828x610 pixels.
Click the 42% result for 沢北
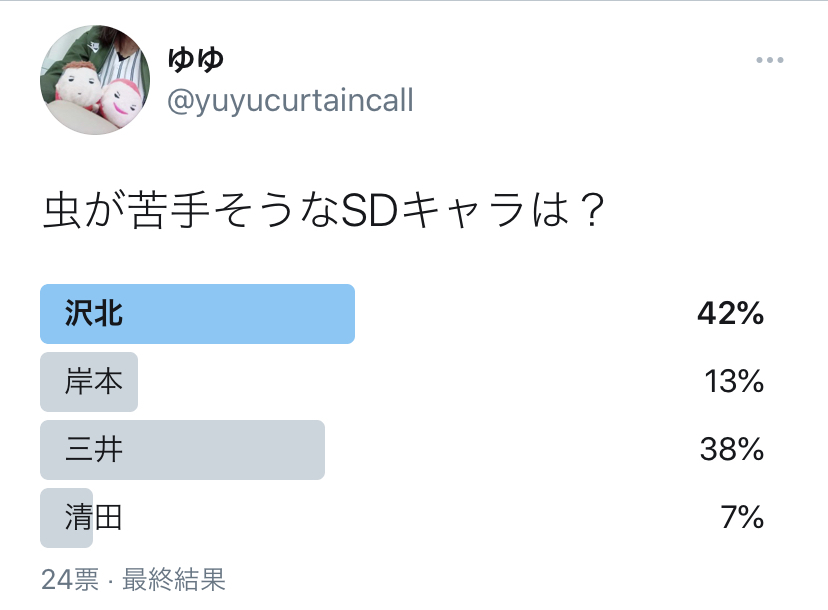730,314
